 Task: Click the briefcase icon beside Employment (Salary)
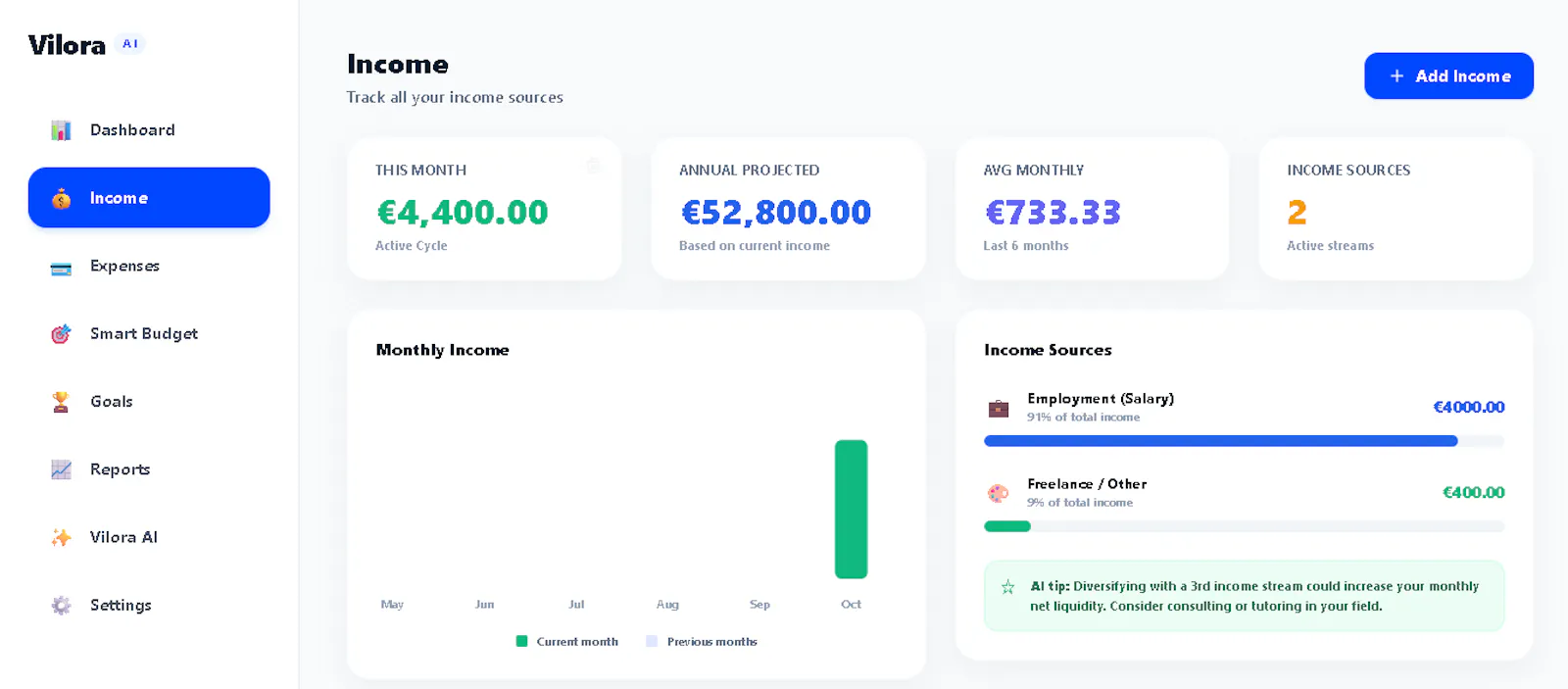tap(999, 408)
